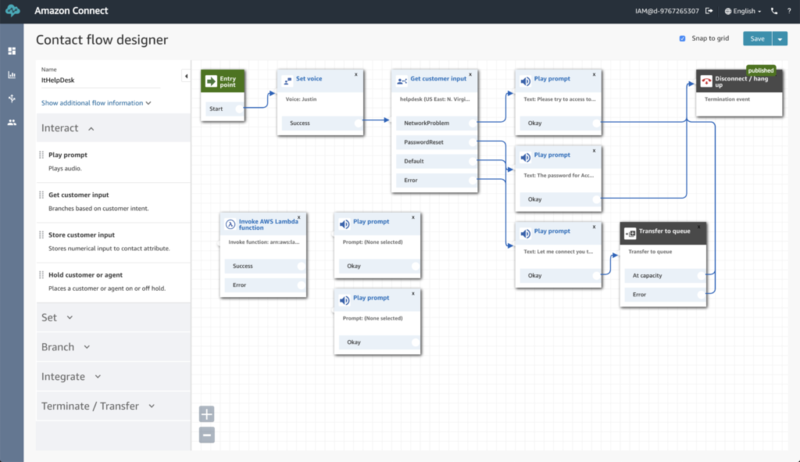Click the IAM@d-9767265307 user label
Image resolution: width=800 pixels, height=462 pixels.
click(x=667, y=11)
